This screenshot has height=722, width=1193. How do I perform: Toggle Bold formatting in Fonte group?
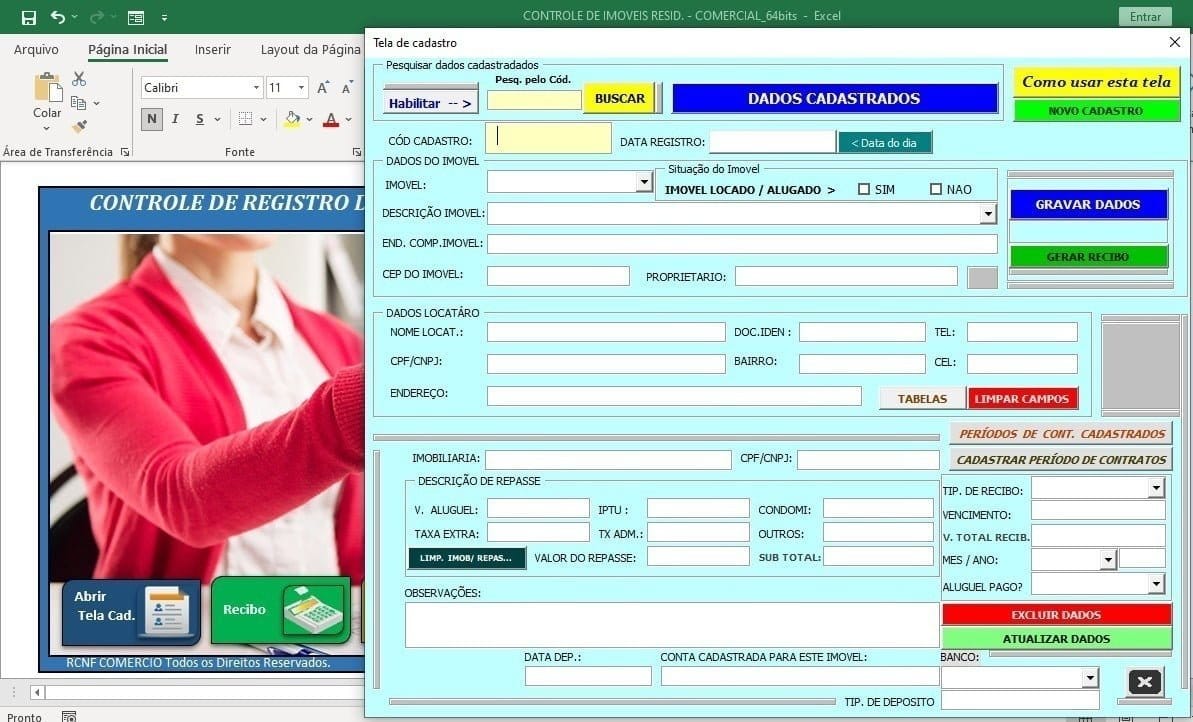coord(151,119)
